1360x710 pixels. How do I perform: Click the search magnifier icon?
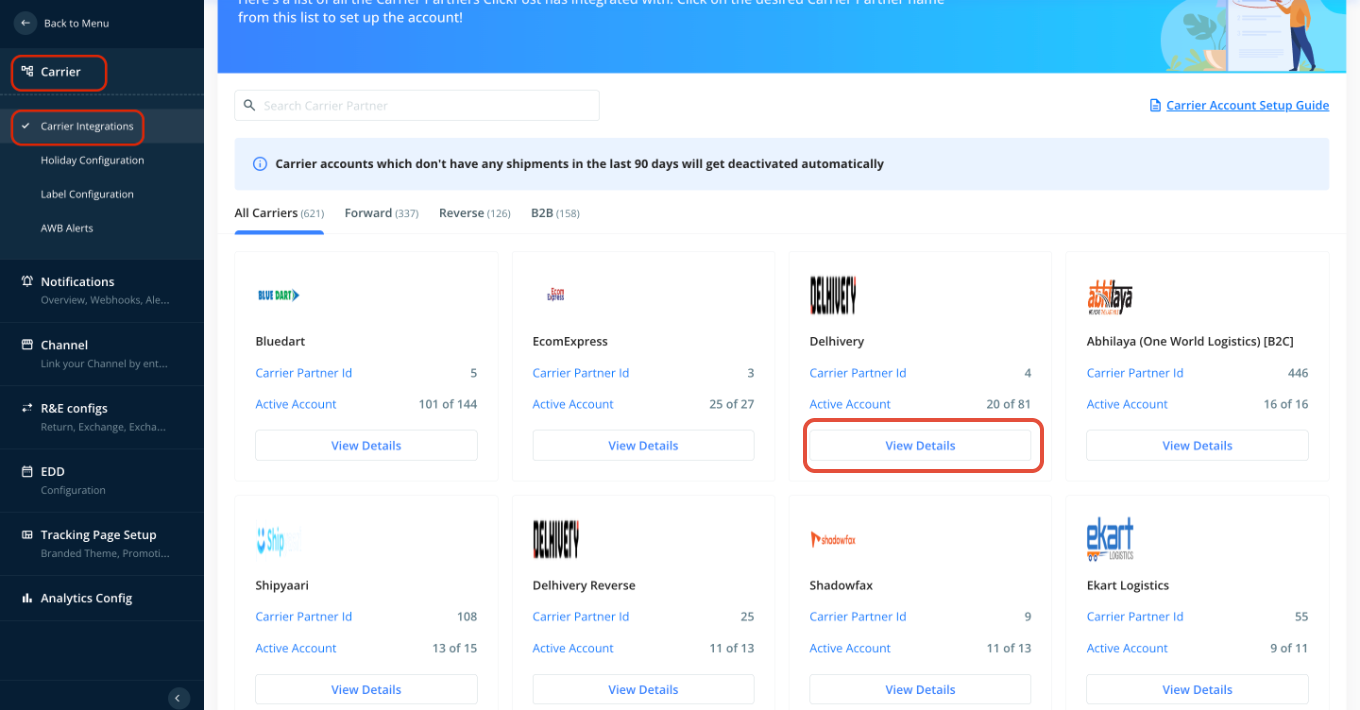point(250,105)
